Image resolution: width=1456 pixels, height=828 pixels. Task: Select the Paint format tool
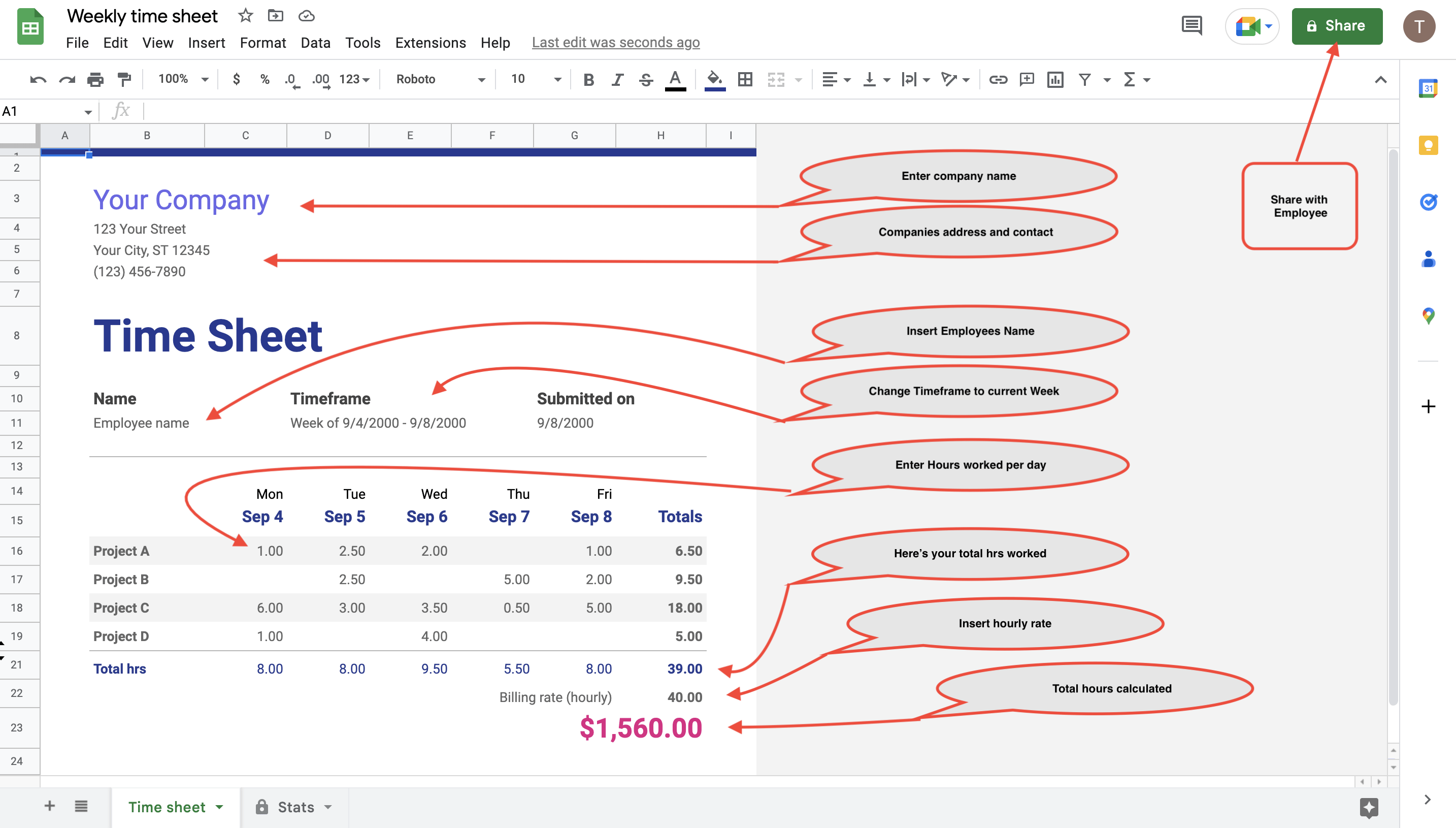(124, 79)
